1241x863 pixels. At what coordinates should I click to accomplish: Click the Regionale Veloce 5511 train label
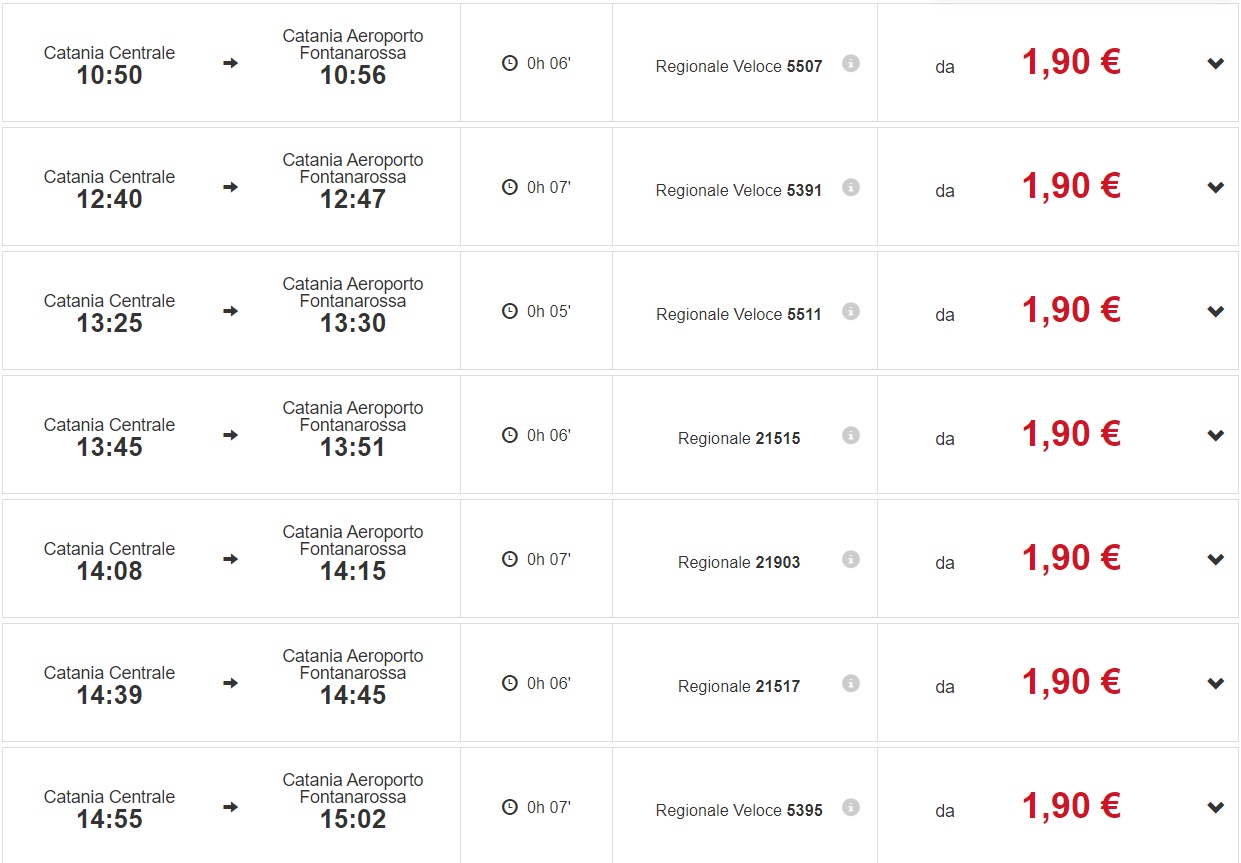click(738, 314)
